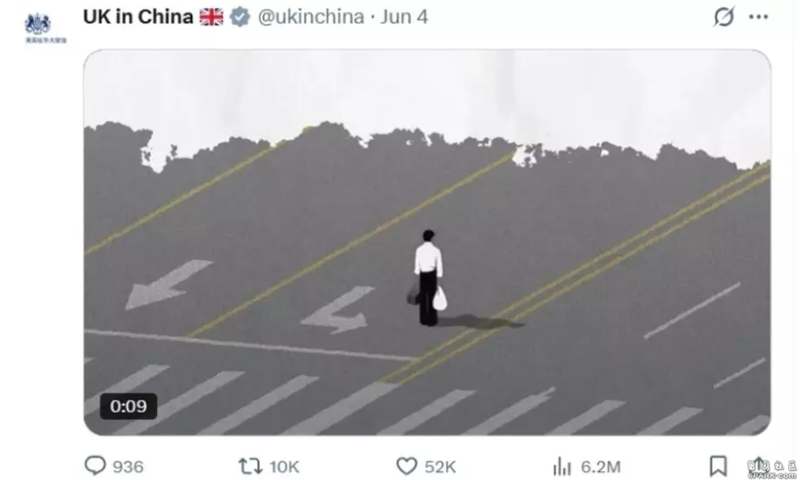The width and height of the screenshot is (800, 480).
Task: Open the UK in China profile avatar
Action: point(45,29)
